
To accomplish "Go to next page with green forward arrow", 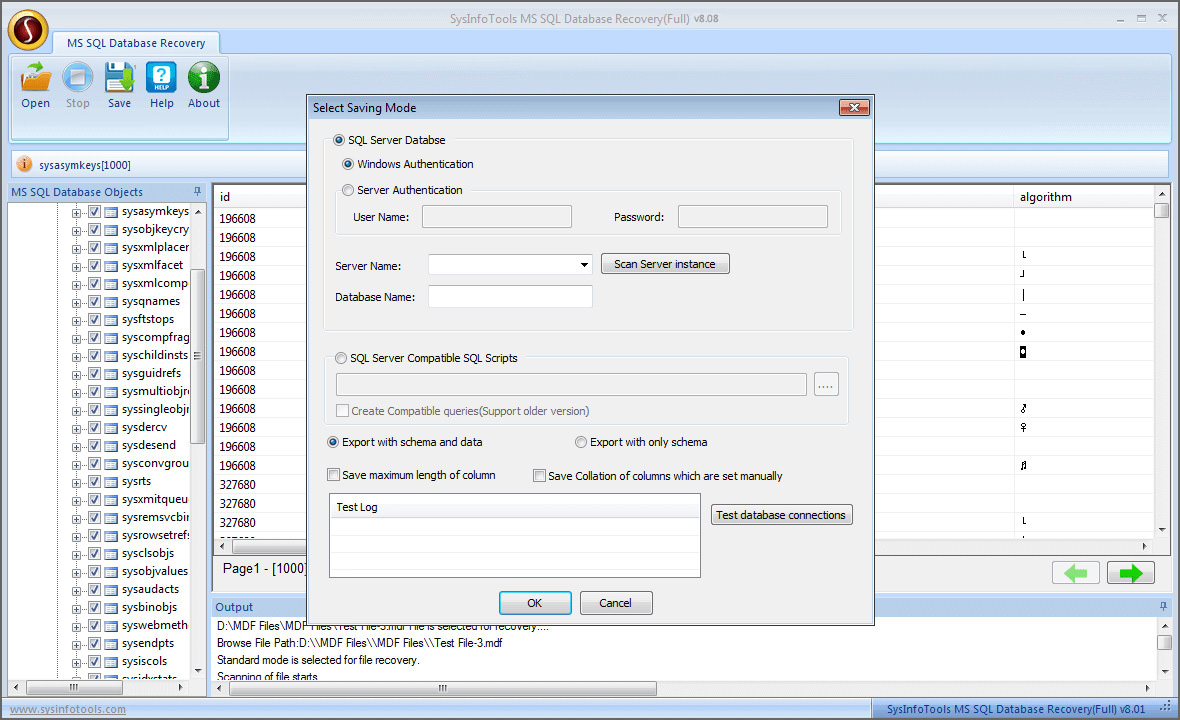I will point(1130,572).
